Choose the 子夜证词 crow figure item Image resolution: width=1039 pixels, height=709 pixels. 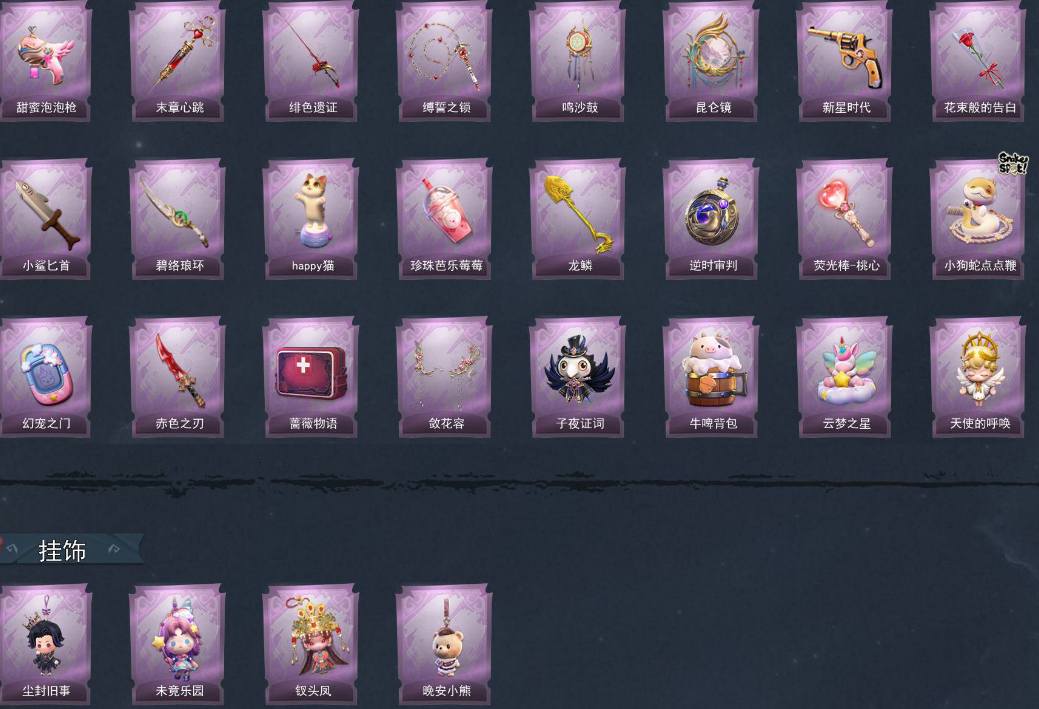[578, 376]
